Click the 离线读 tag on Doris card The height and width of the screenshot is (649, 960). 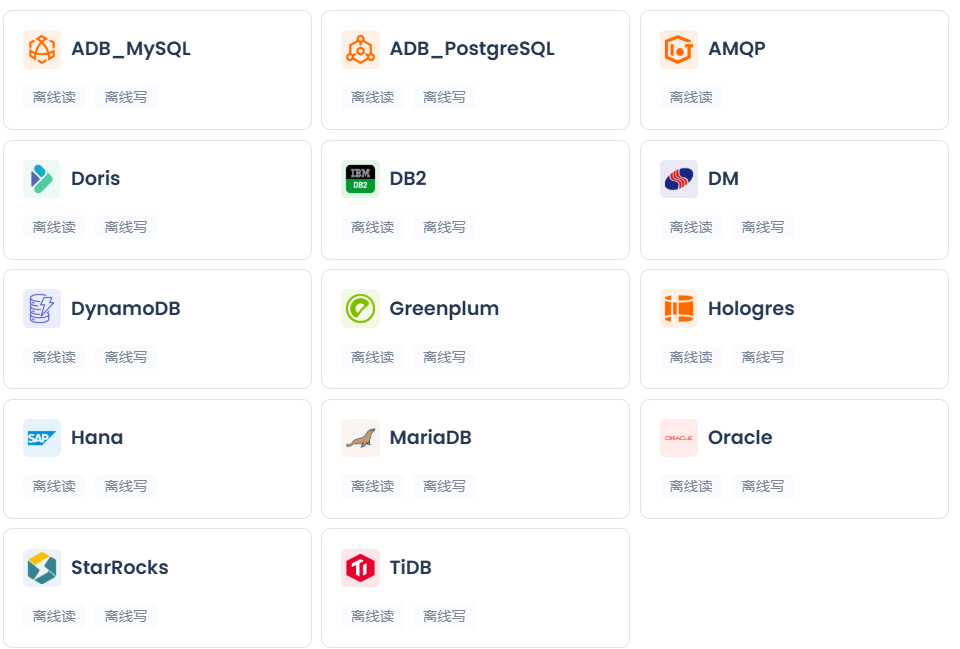(54, 227)
